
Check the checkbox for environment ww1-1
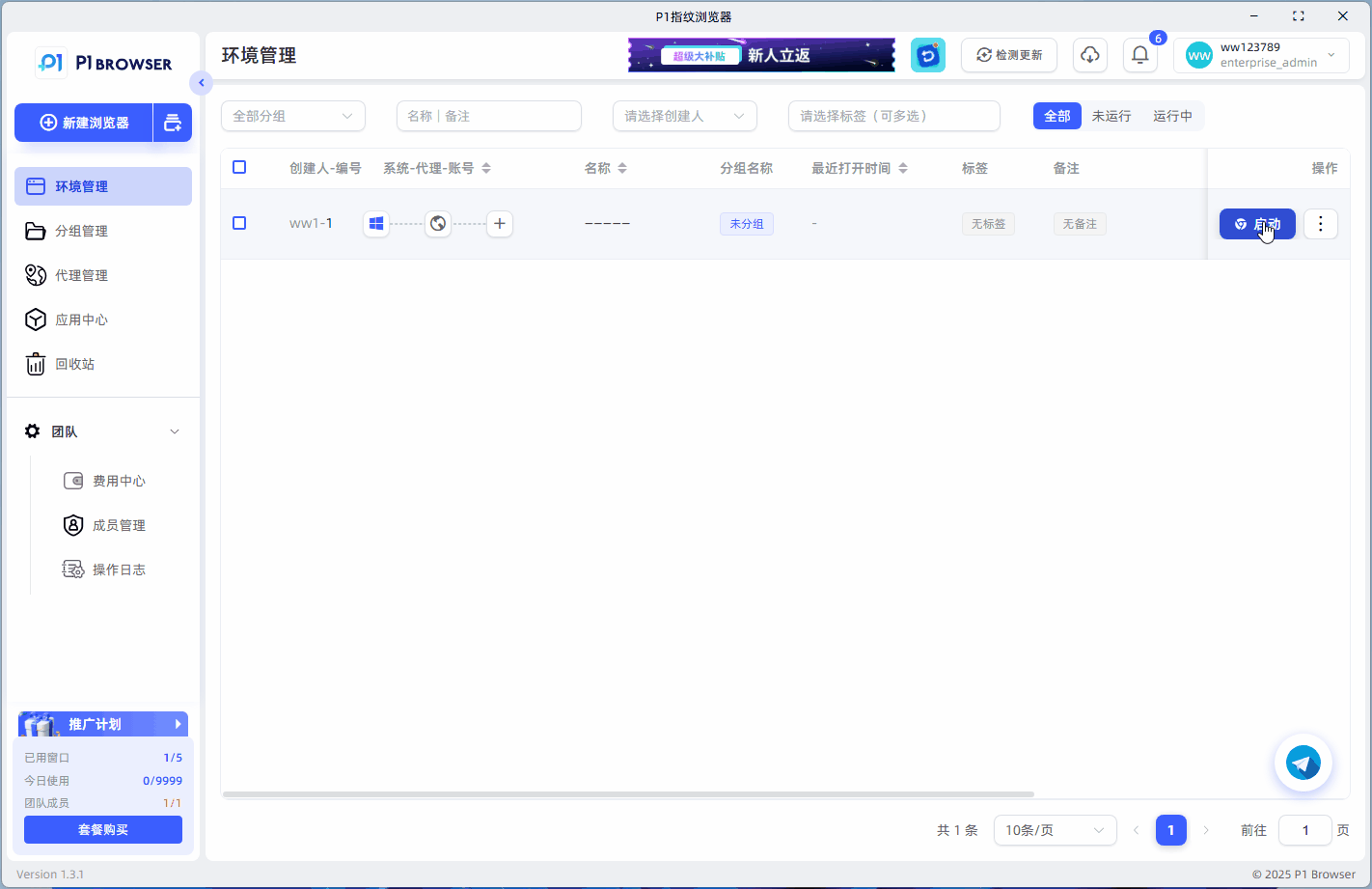239,223
